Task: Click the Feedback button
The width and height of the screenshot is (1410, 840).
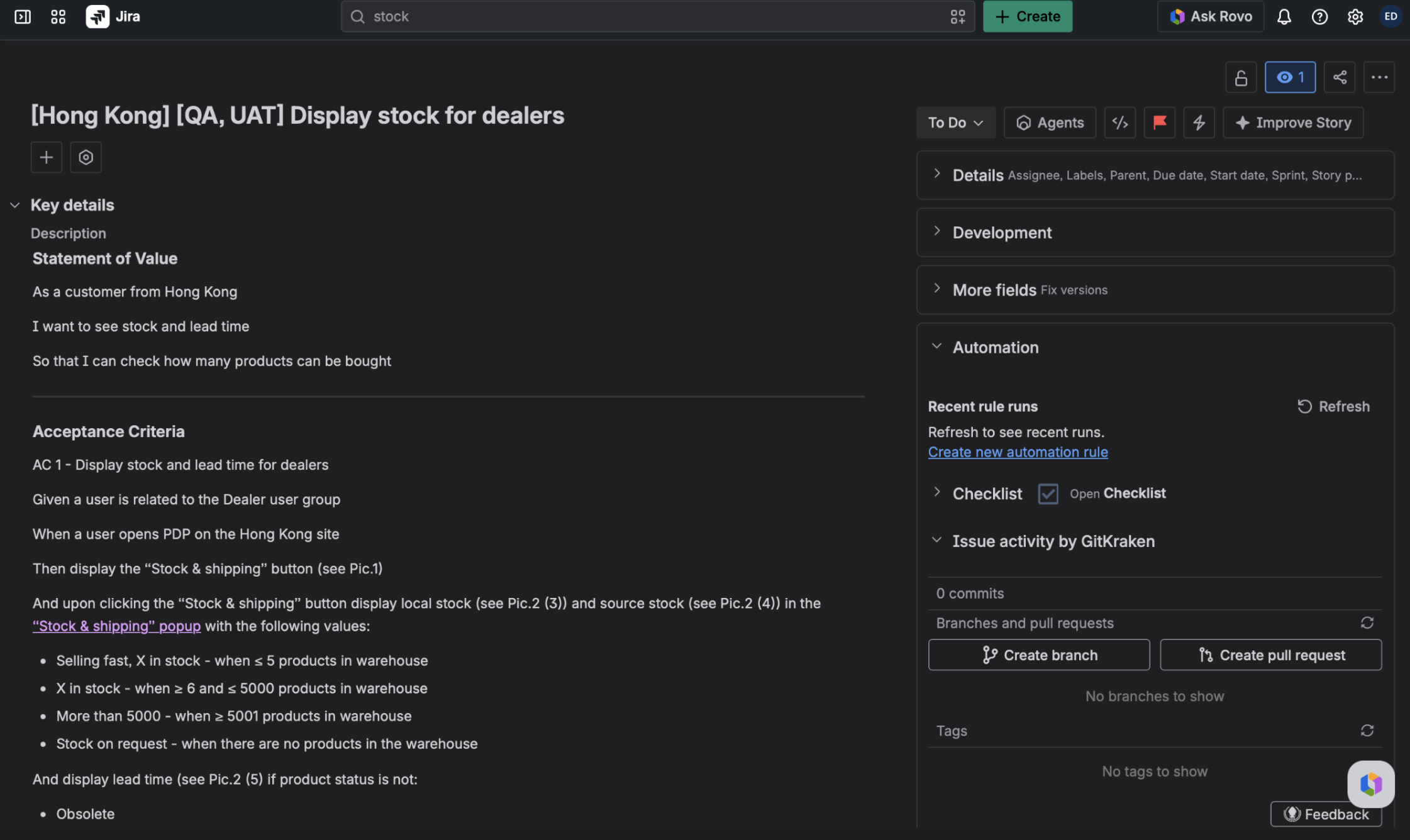Action: pyautogui.click(x=1326, y=814)
